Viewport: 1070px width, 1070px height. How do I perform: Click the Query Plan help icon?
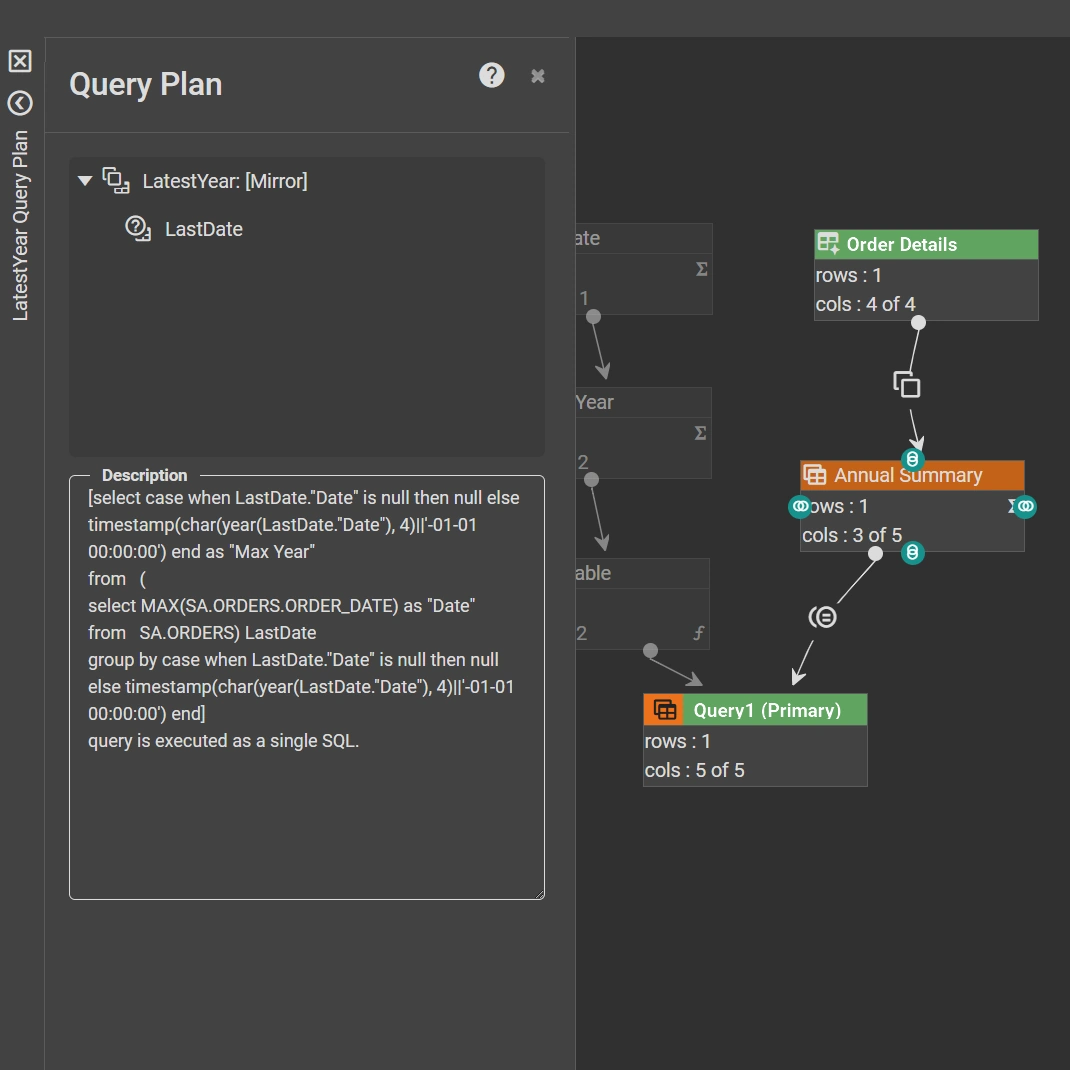pyautogui.click(x=491, y=75)
